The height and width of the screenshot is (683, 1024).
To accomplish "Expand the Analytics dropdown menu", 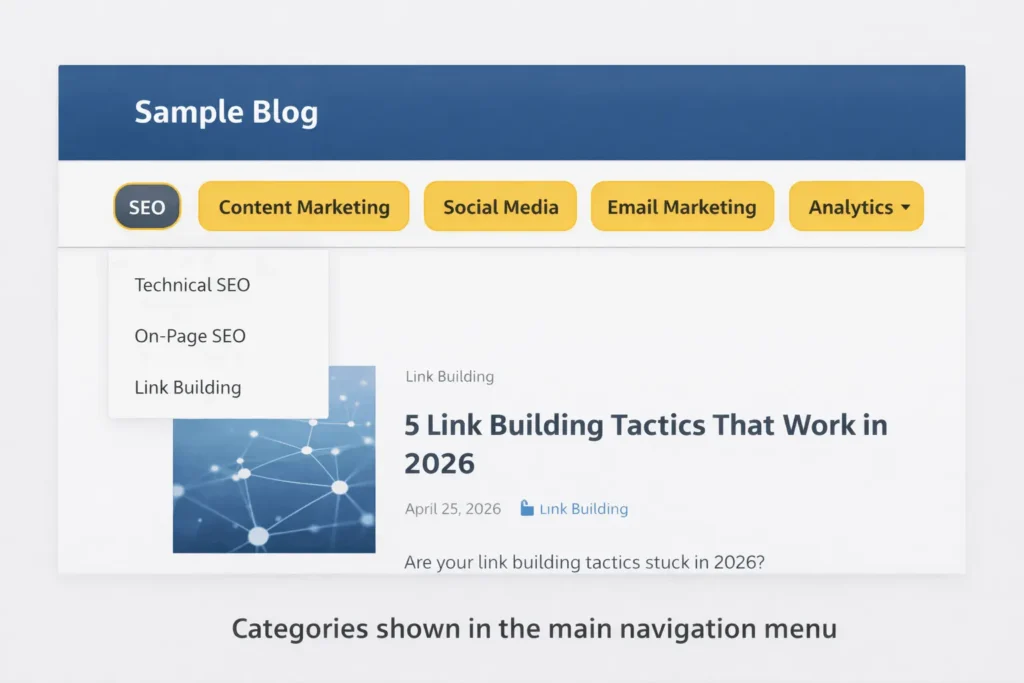I will [856, 207].
